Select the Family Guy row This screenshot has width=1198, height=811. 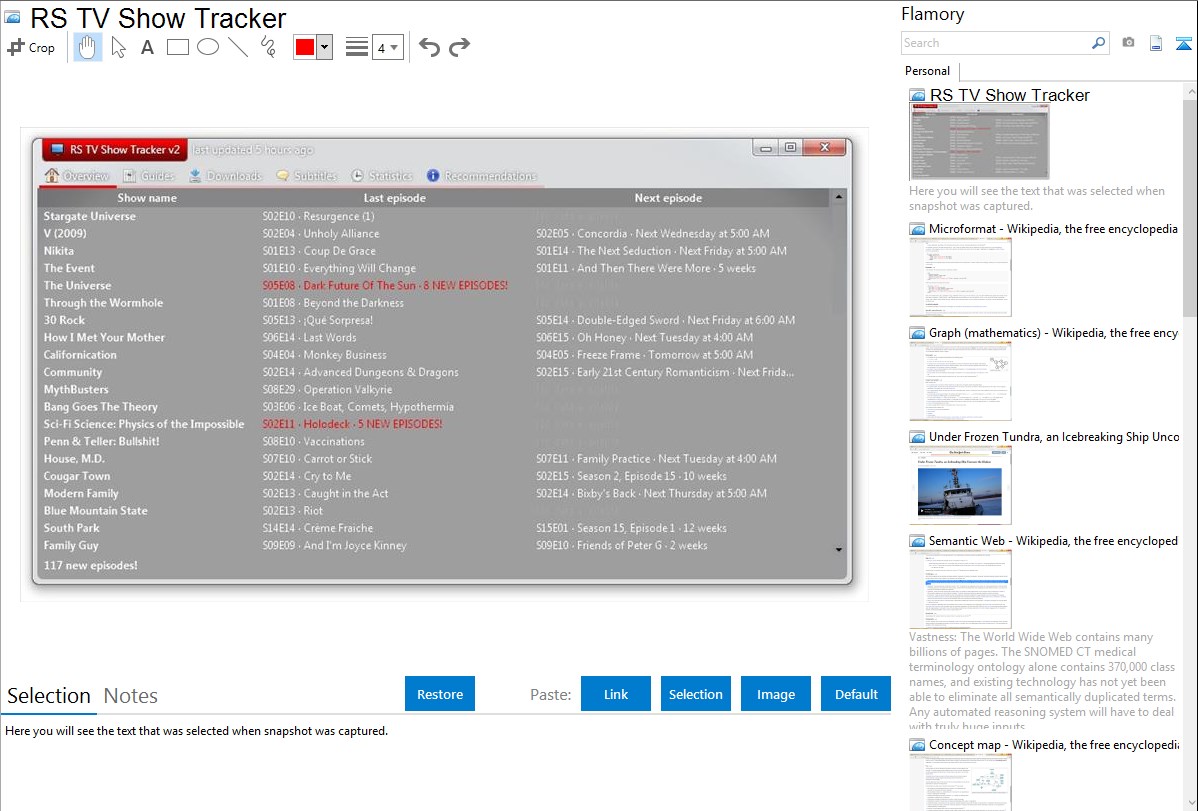point(434,545)
